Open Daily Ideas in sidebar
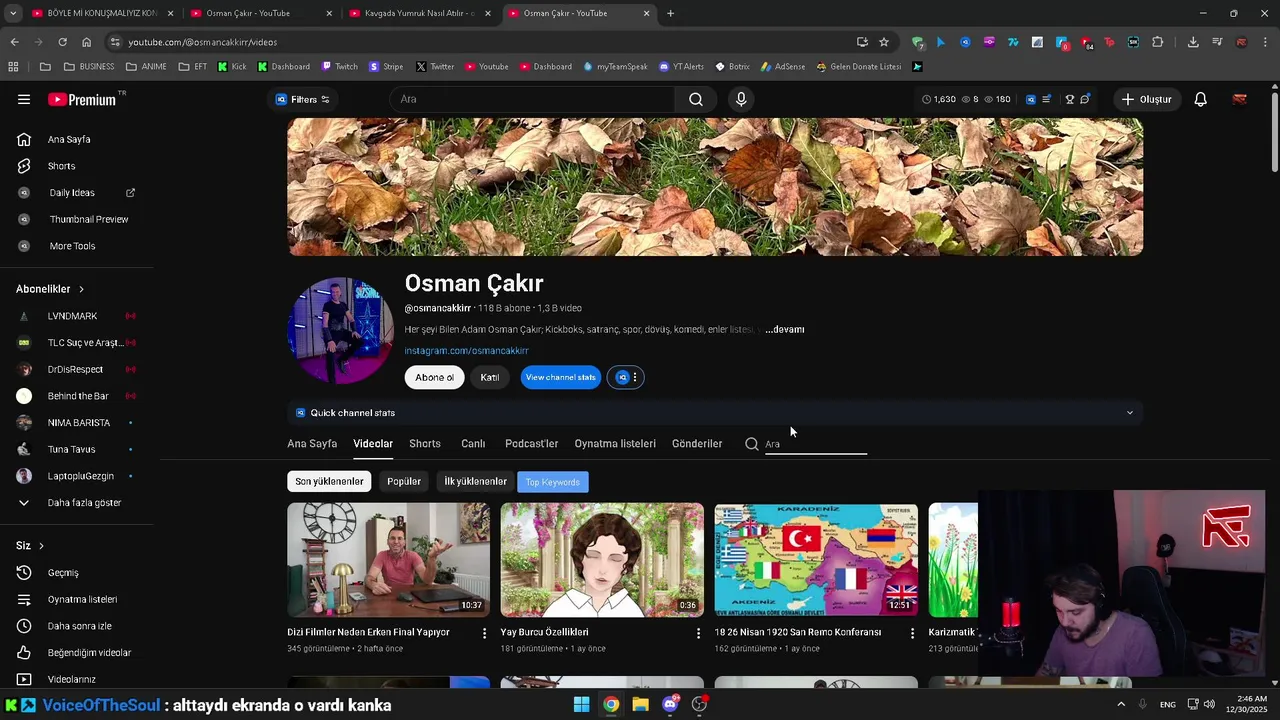1280x720 pixels. 72,193
